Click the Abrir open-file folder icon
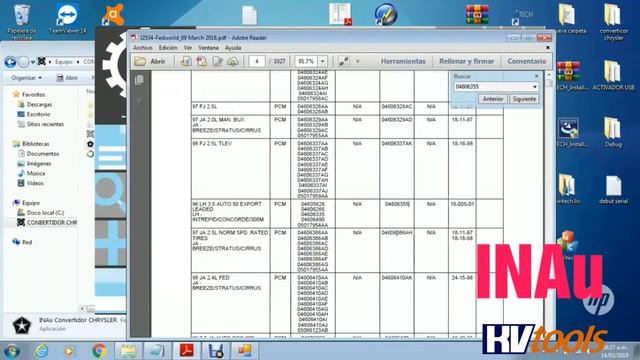This screenshot has height=360, width=640. click(140, 61)
